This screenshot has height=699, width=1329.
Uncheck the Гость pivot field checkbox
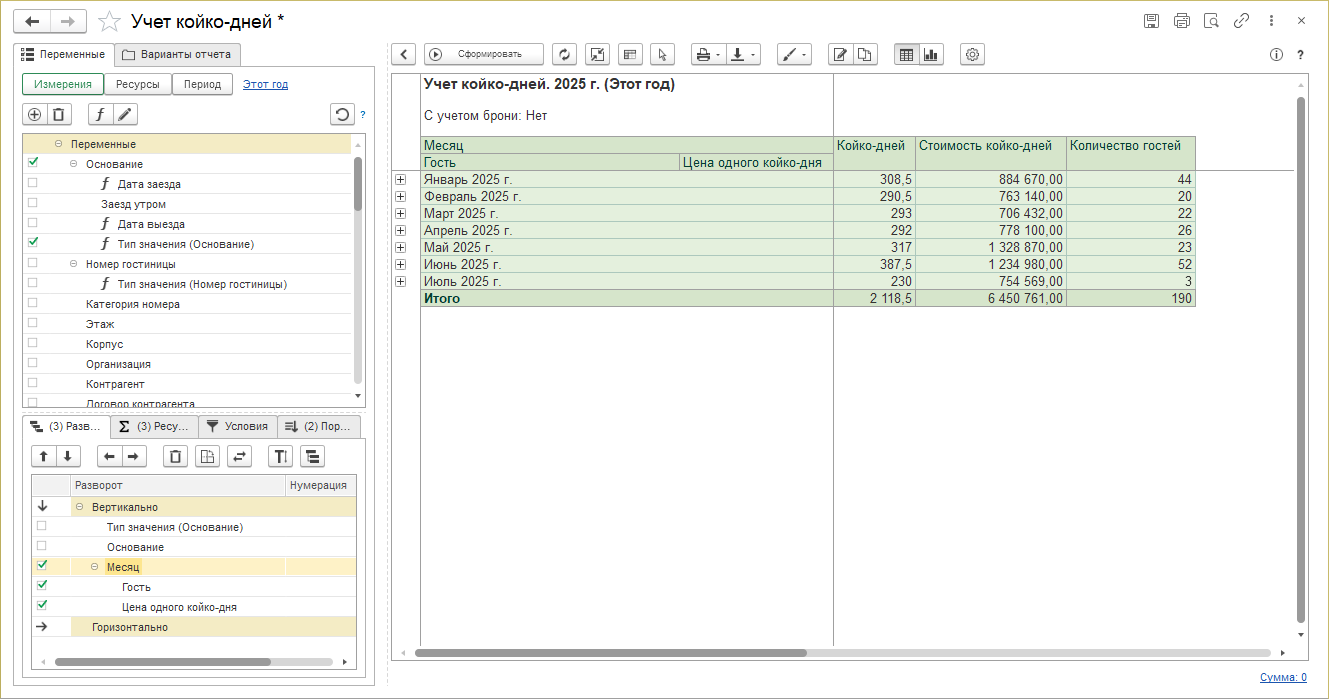41,586
